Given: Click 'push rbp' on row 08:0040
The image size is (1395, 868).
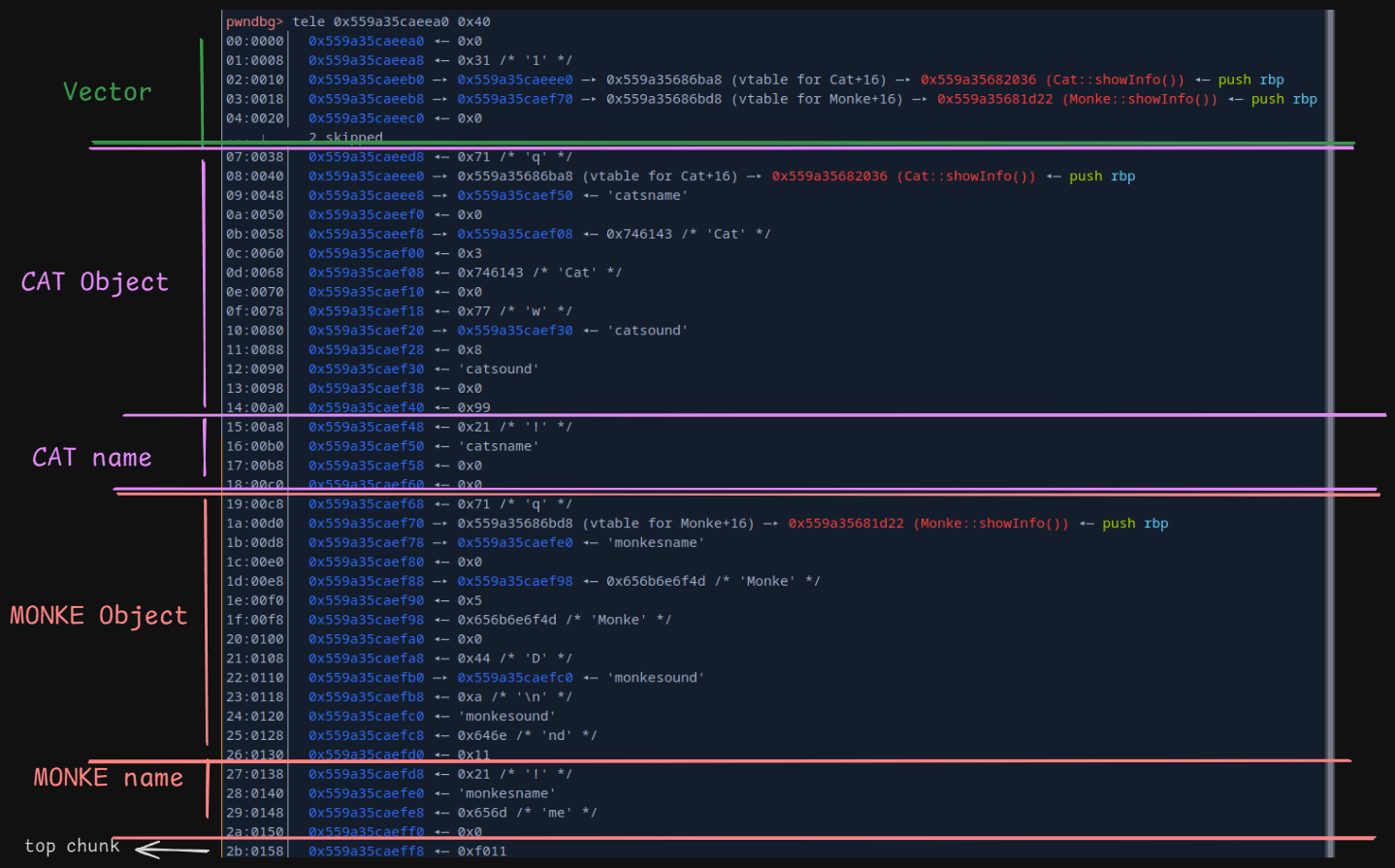Looking at the screenshot, I should click(x=1101, y=177).
